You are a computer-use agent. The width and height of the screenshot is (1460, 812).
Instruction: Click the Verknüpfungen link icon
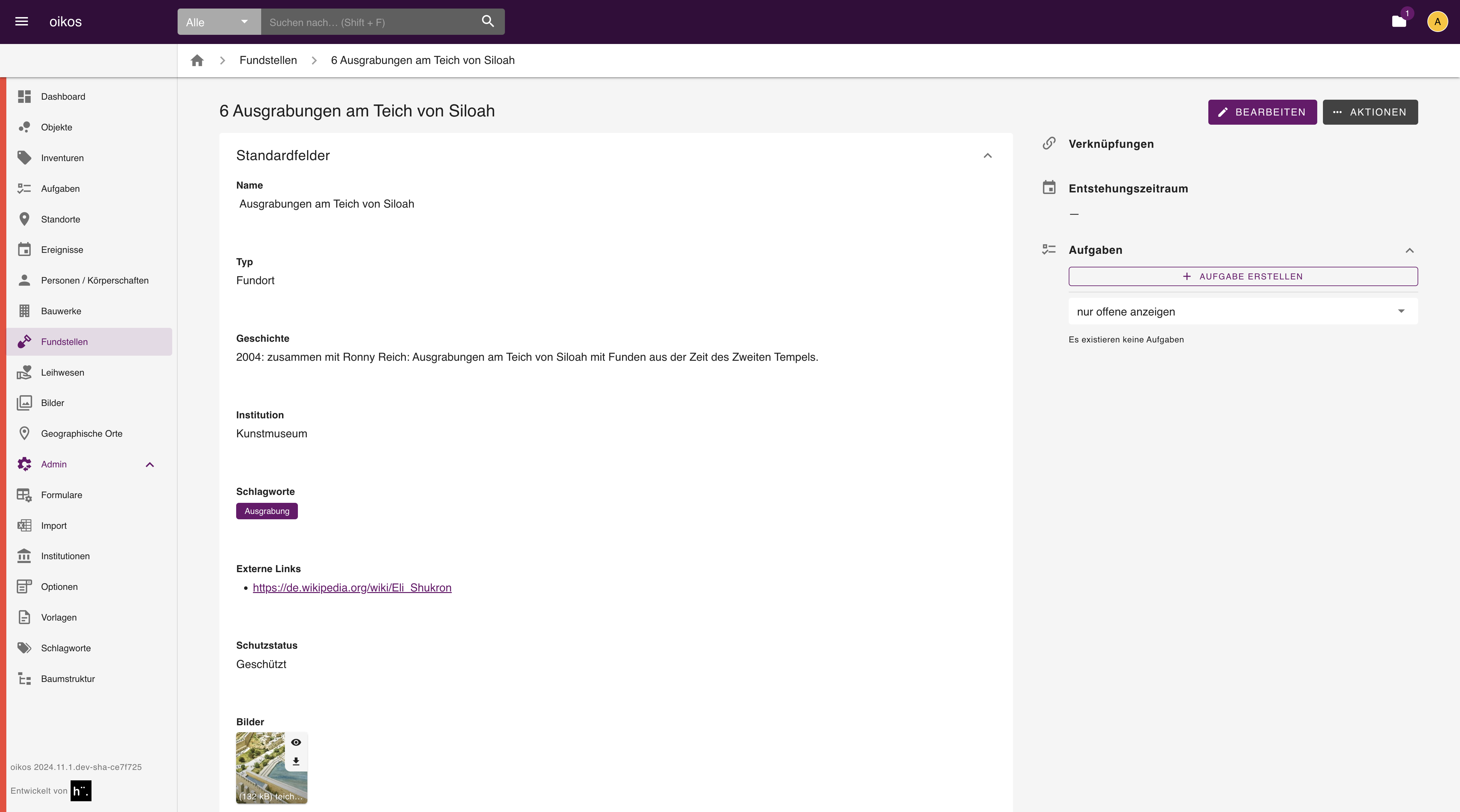tap(1049, 143)
